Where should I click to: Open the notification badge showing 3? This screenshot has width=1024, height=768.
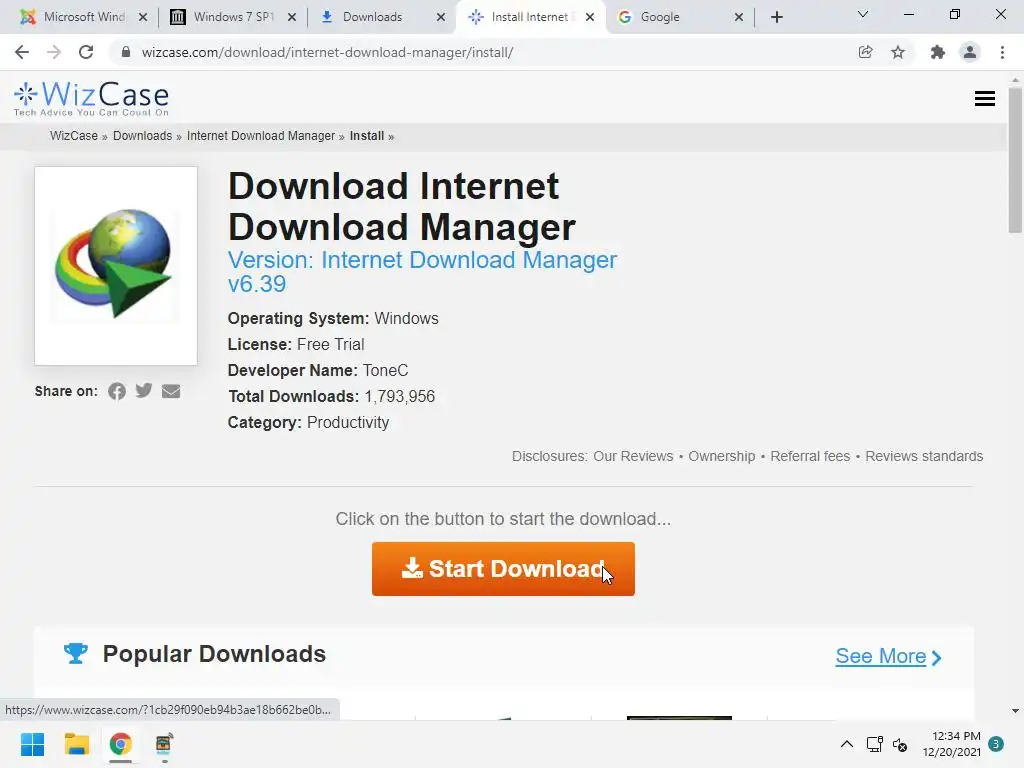point(996,744)
